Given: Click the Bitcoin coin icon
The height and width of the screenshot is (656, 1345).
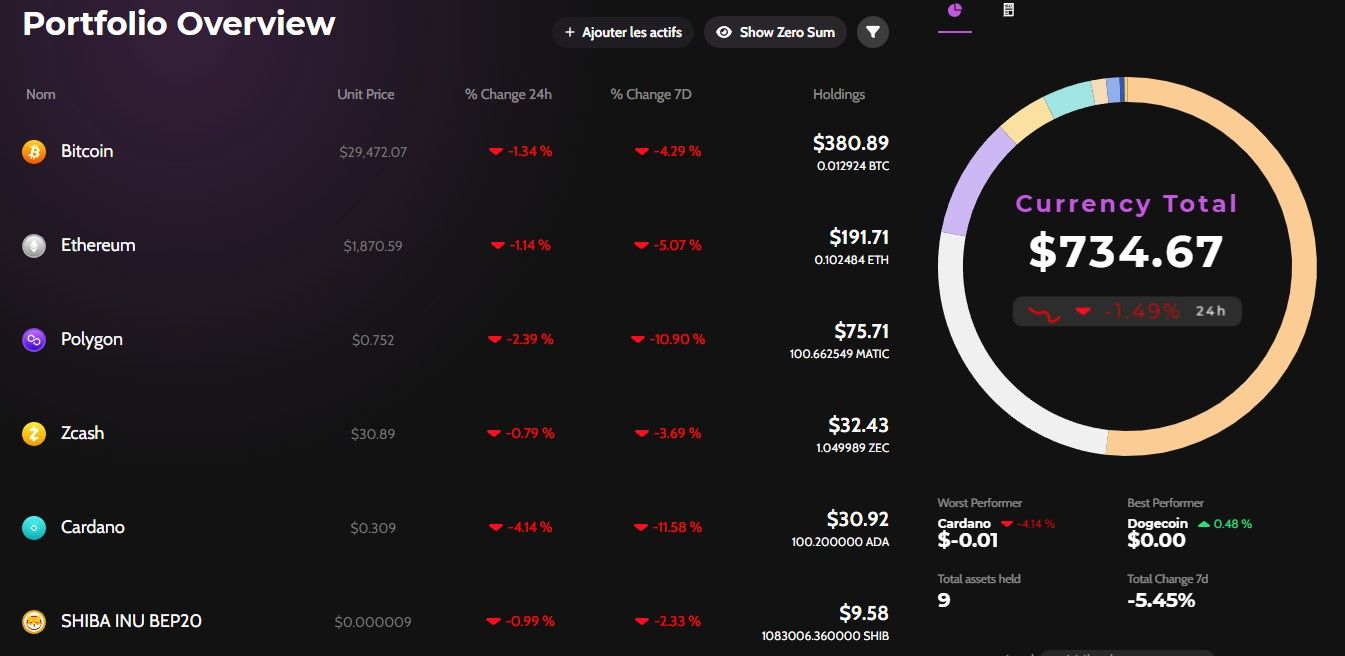Looking at the screenshot, I should point(34,152).
